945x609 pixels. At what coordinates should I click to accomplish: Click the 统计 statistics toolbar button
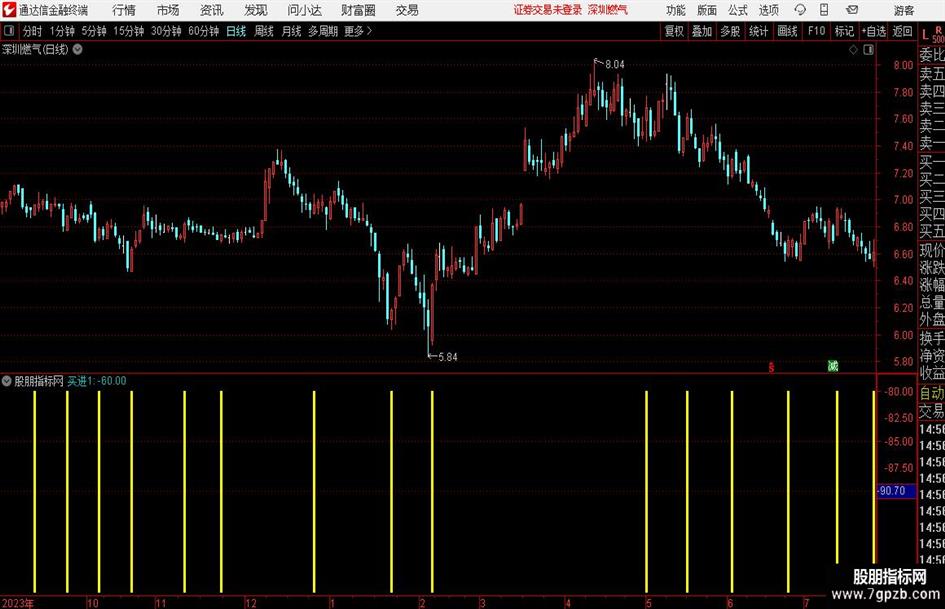pyautogui.click(x=758, y=31)
